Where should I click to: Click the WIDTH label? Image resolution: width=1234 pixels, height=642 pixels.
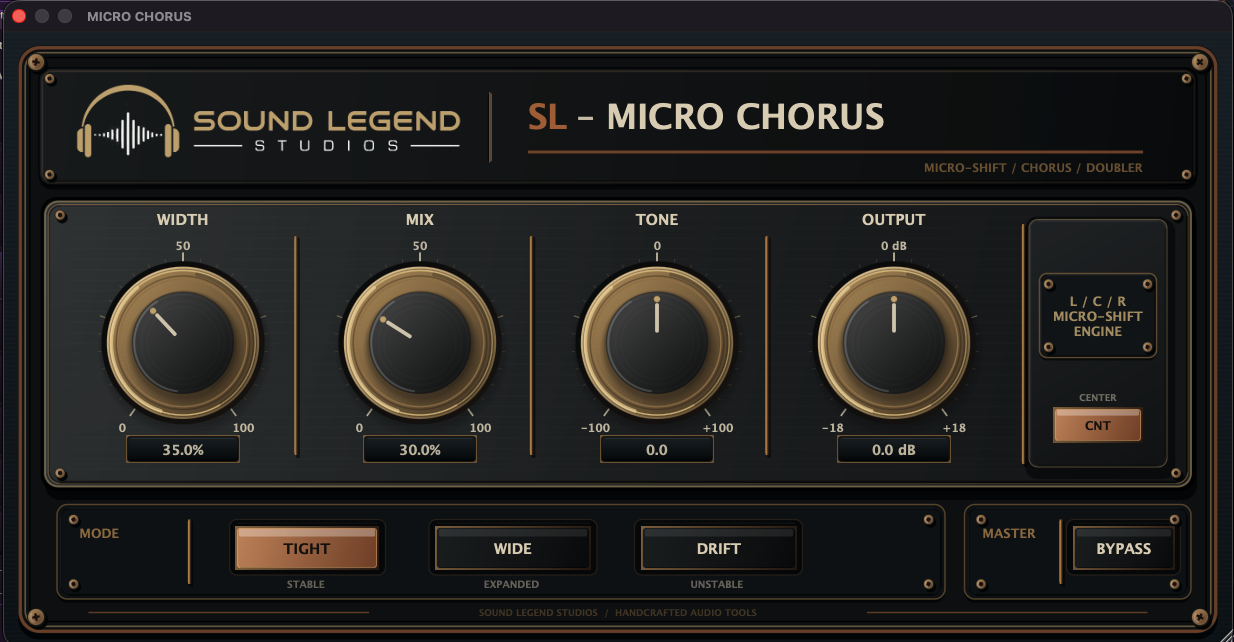pyautogui.click(x=183, y=220)
